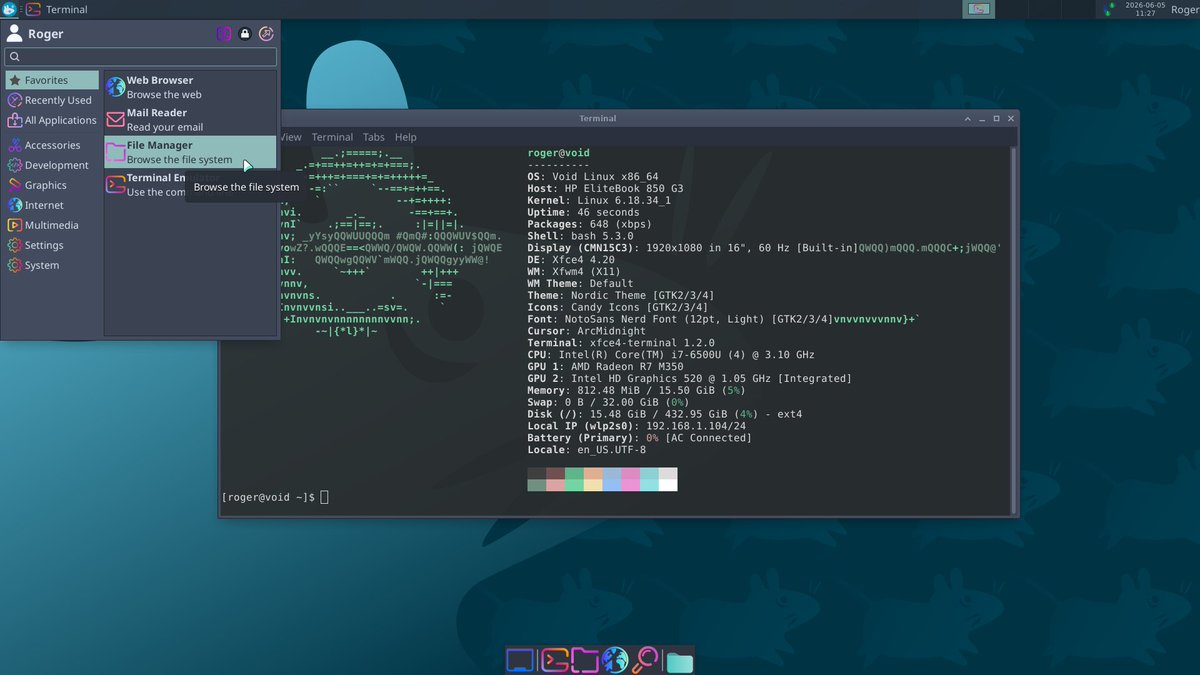Open the Settings category
Viewport: 1200px width, 675px height.
[x=52, y=245]
